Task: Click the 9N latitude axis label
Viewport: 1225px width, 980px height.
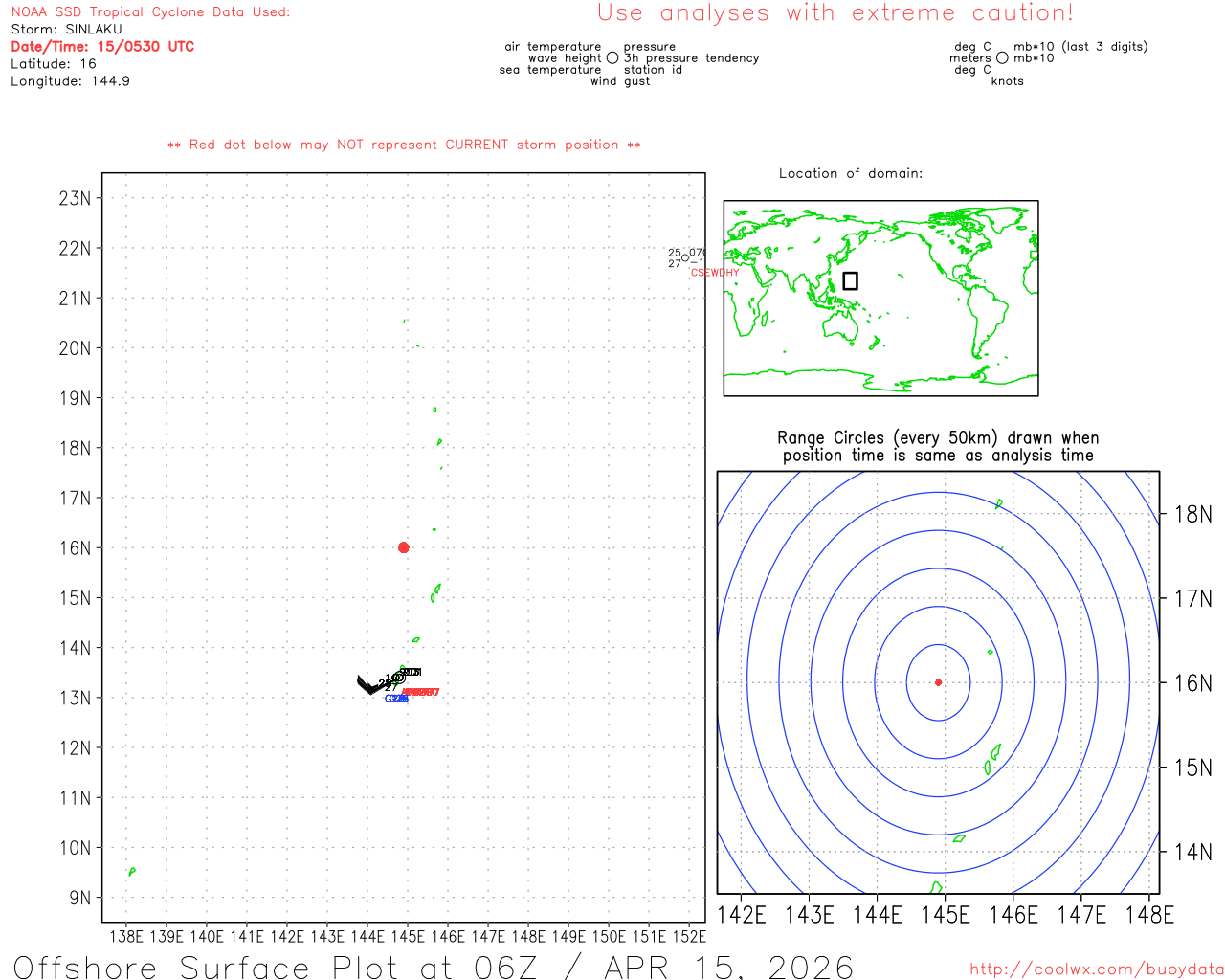Action: 79,898
